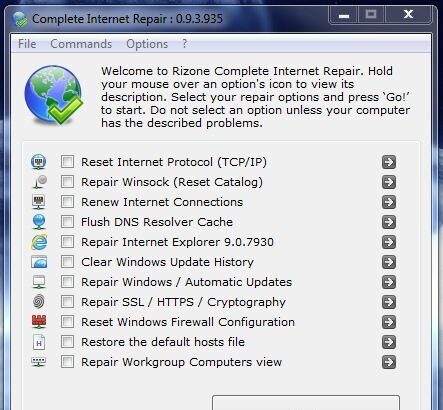Run Renew Internet Connections with its arrow button

pos(389,202)
